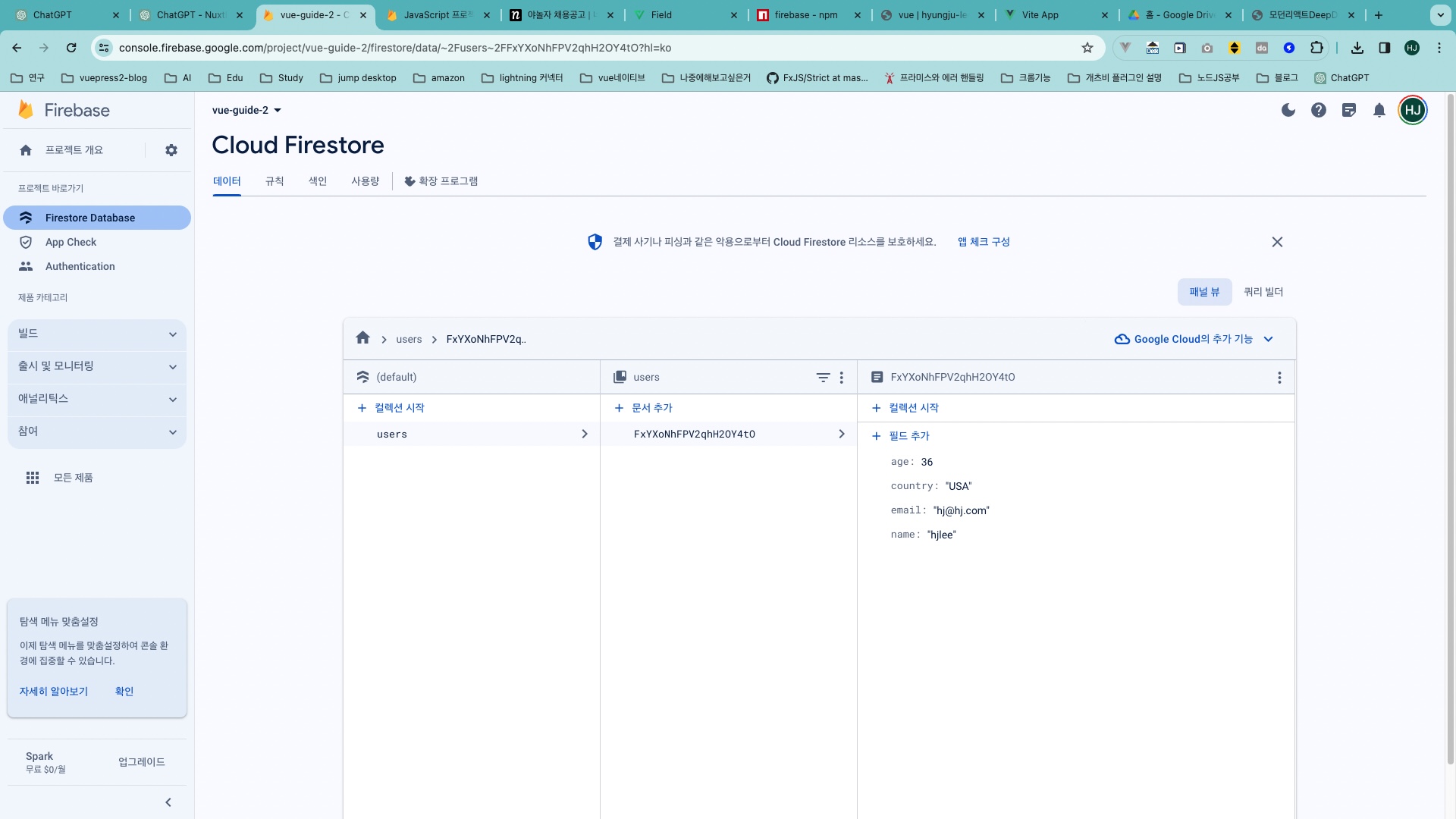Open document FxYXoNhFPV2qhH2OY4tO more options menu
This screenshot has height=819, width=1456.
pyautogui.click(x=1279, y=377)
